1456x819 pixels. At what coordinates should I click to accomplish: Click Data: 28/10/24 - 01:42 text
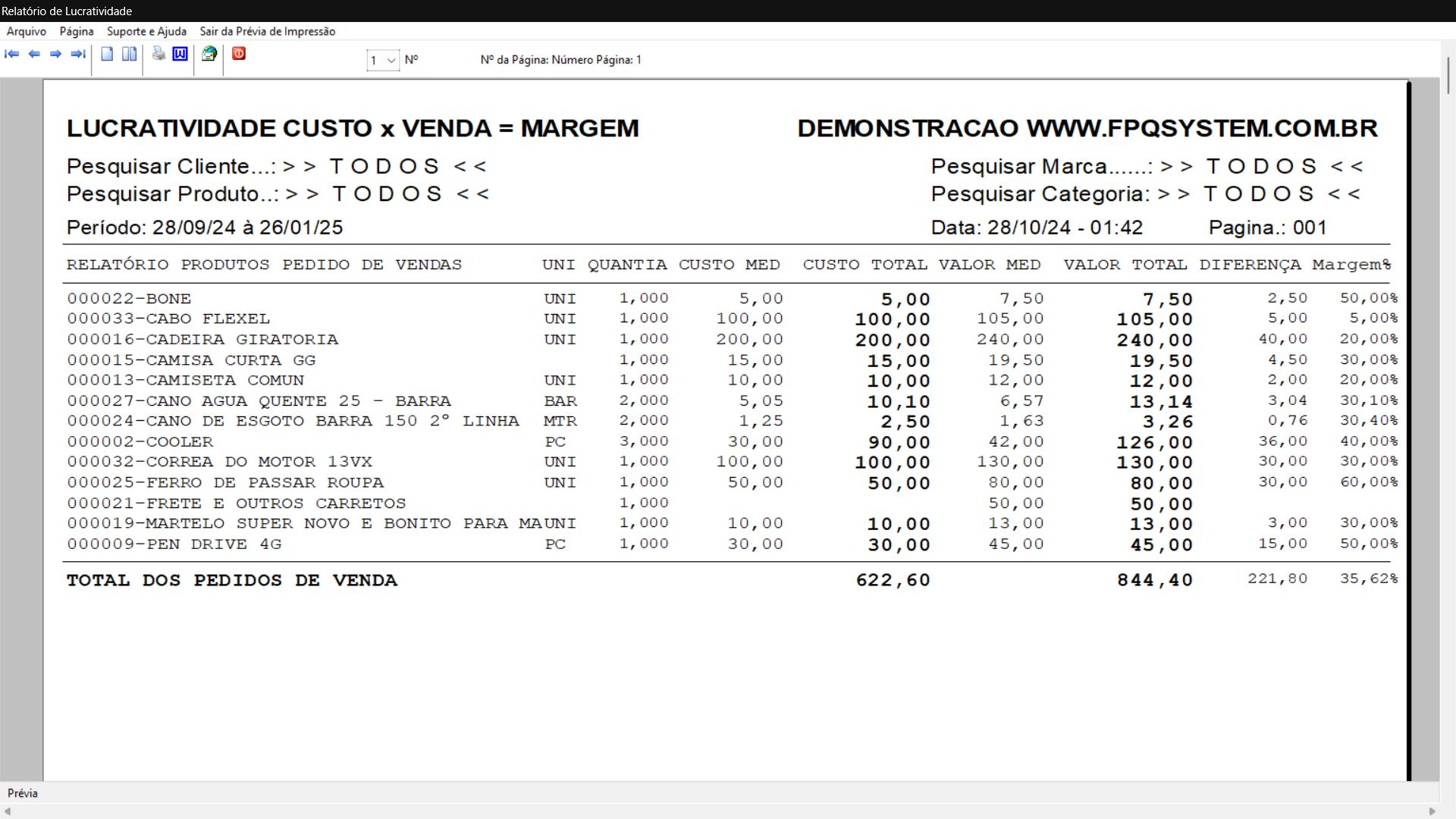click(x=1037, y=227)
